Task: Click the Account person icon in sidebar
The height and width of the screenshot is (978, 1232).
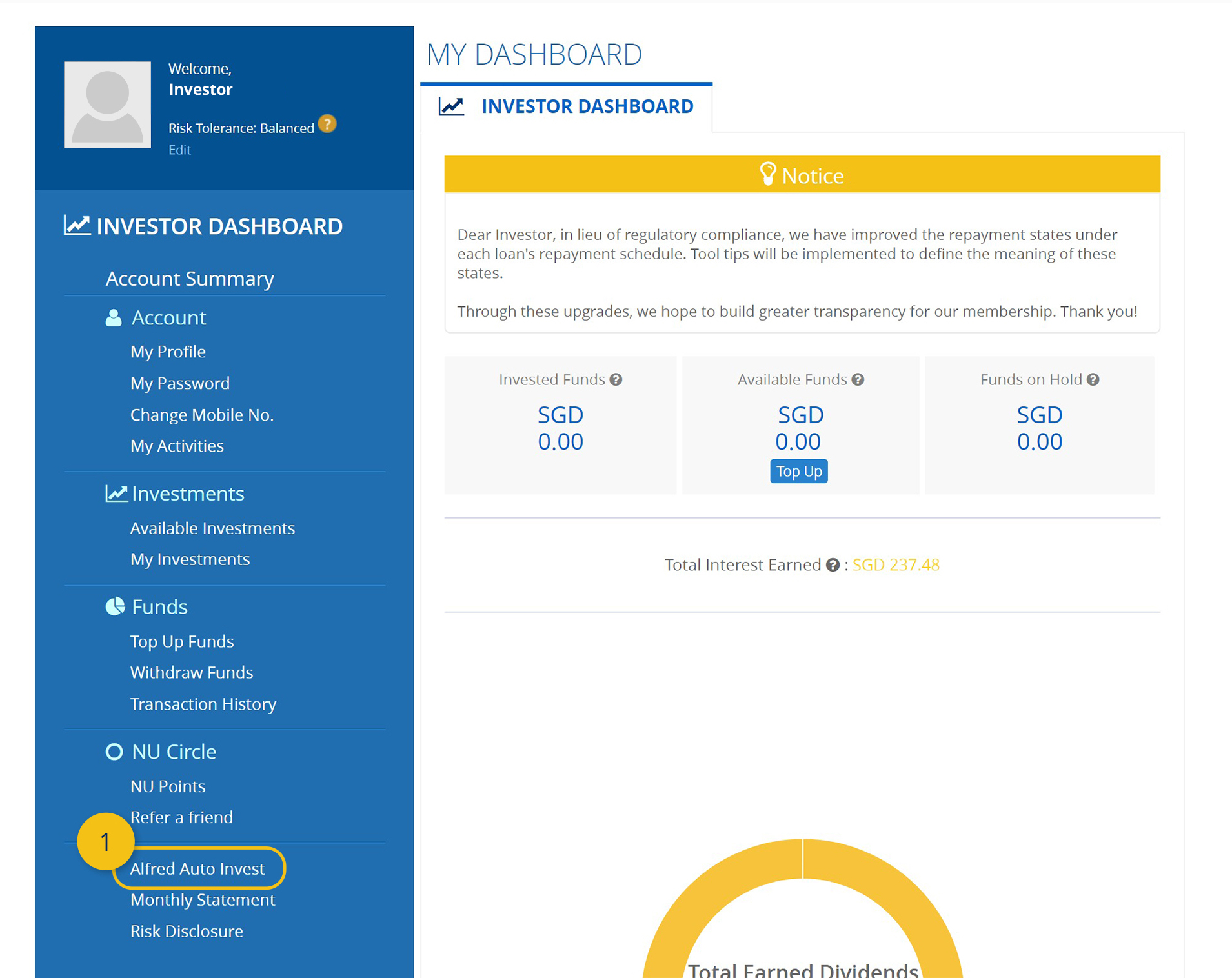Action: pos(114,317)
